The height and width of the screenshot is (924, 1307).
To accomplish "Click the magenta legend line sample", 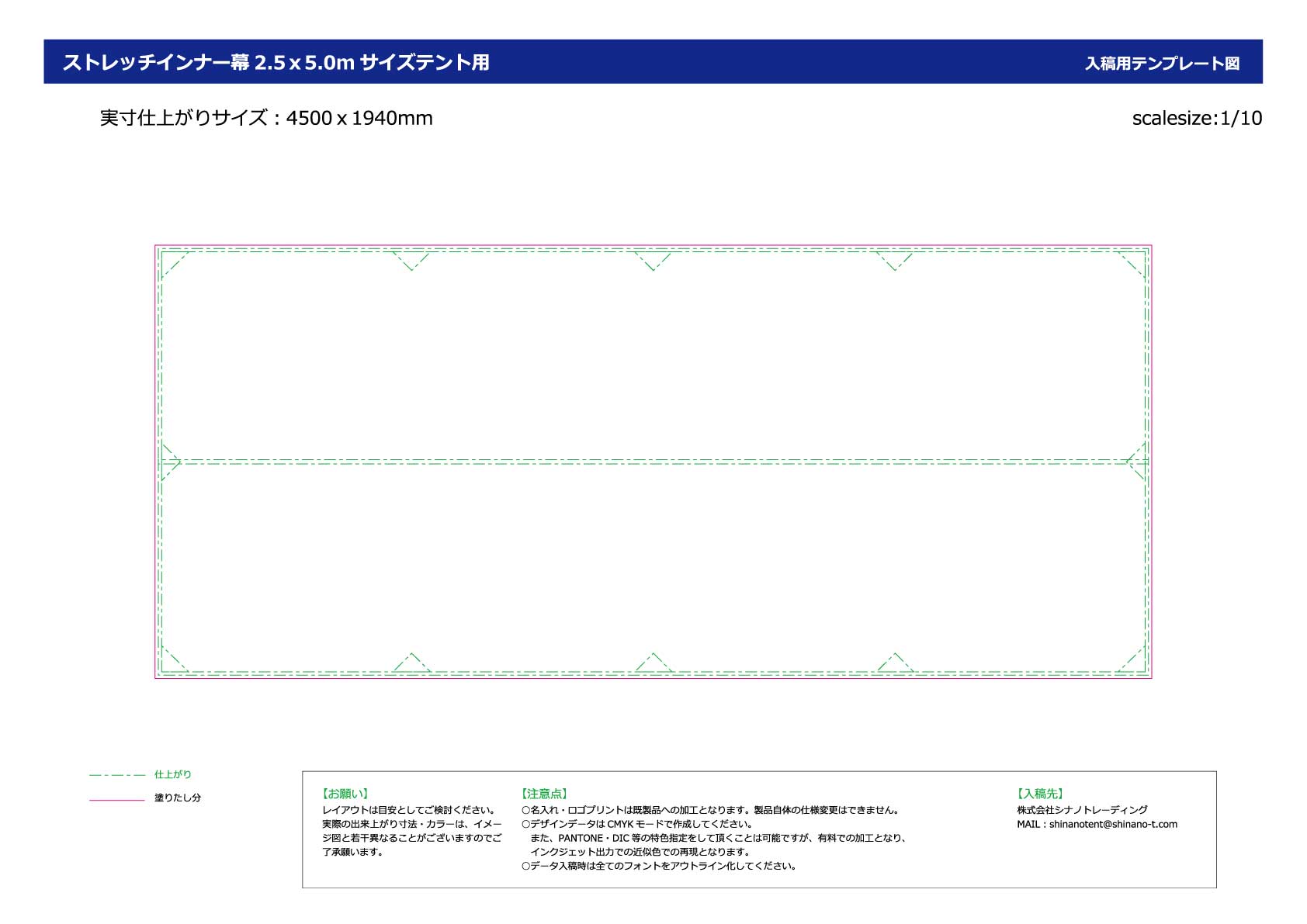I will tap(117, 799).
